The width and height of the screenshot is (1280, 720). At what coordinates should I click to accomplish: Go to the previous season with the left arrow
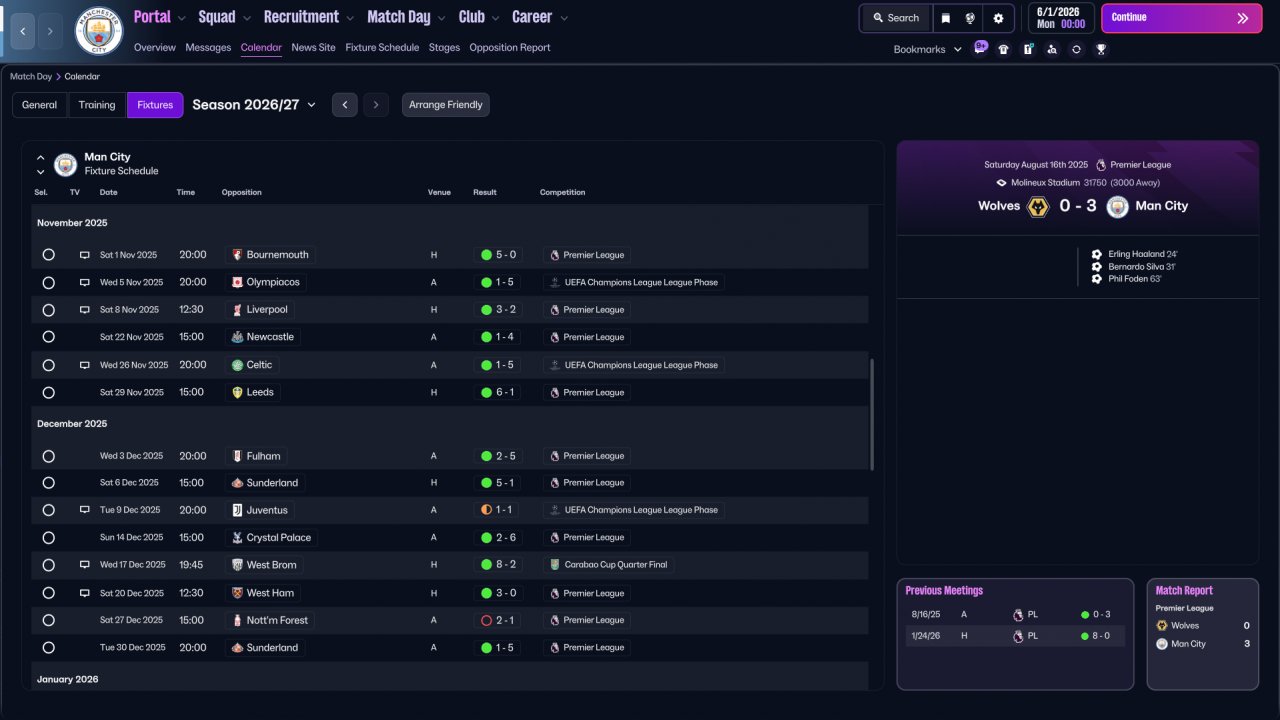[x=345, y=105]
